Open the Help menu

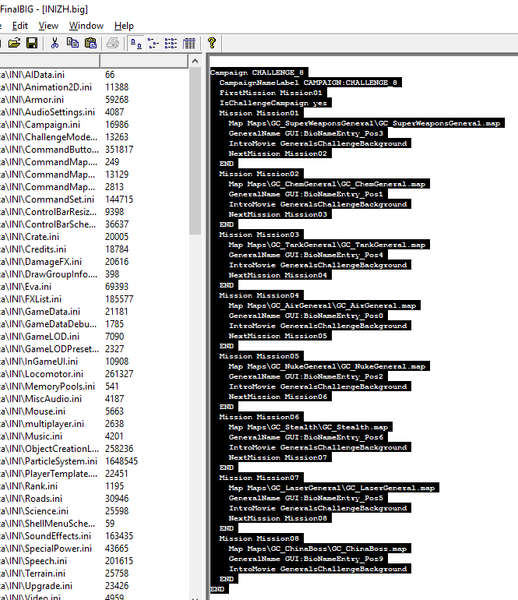(x=124, y=26)
